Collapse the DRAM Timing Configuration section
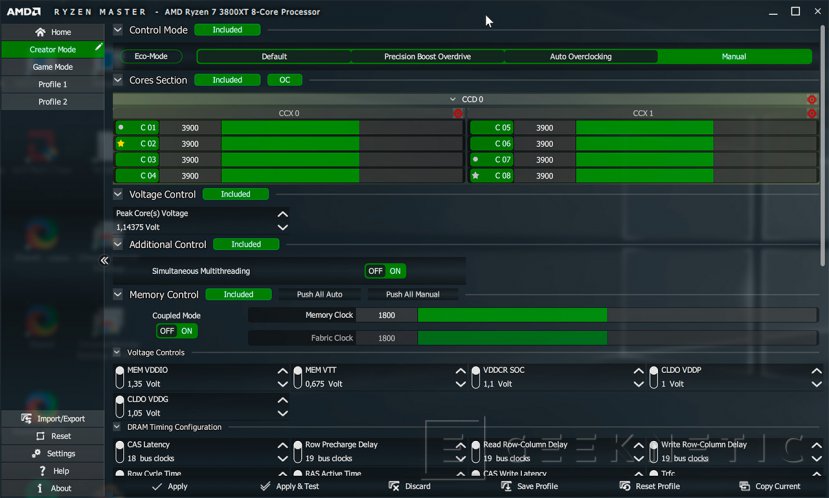829x498 pixels. point(117,427)
